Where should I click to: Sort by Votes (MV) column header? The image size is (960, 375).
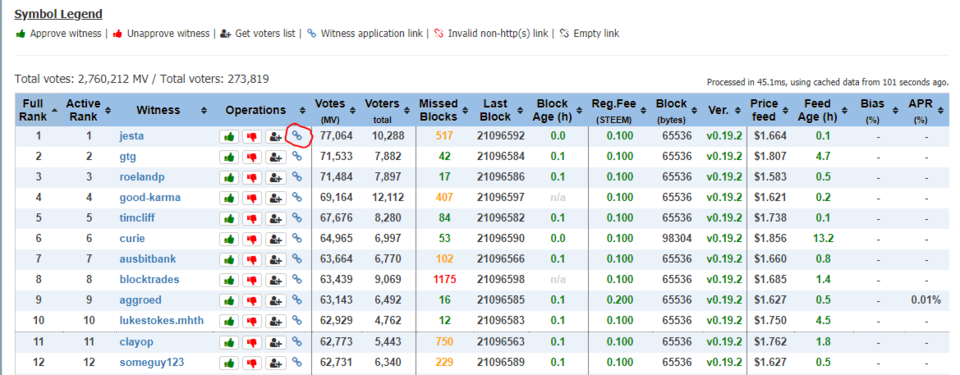(x=334, y=110)
